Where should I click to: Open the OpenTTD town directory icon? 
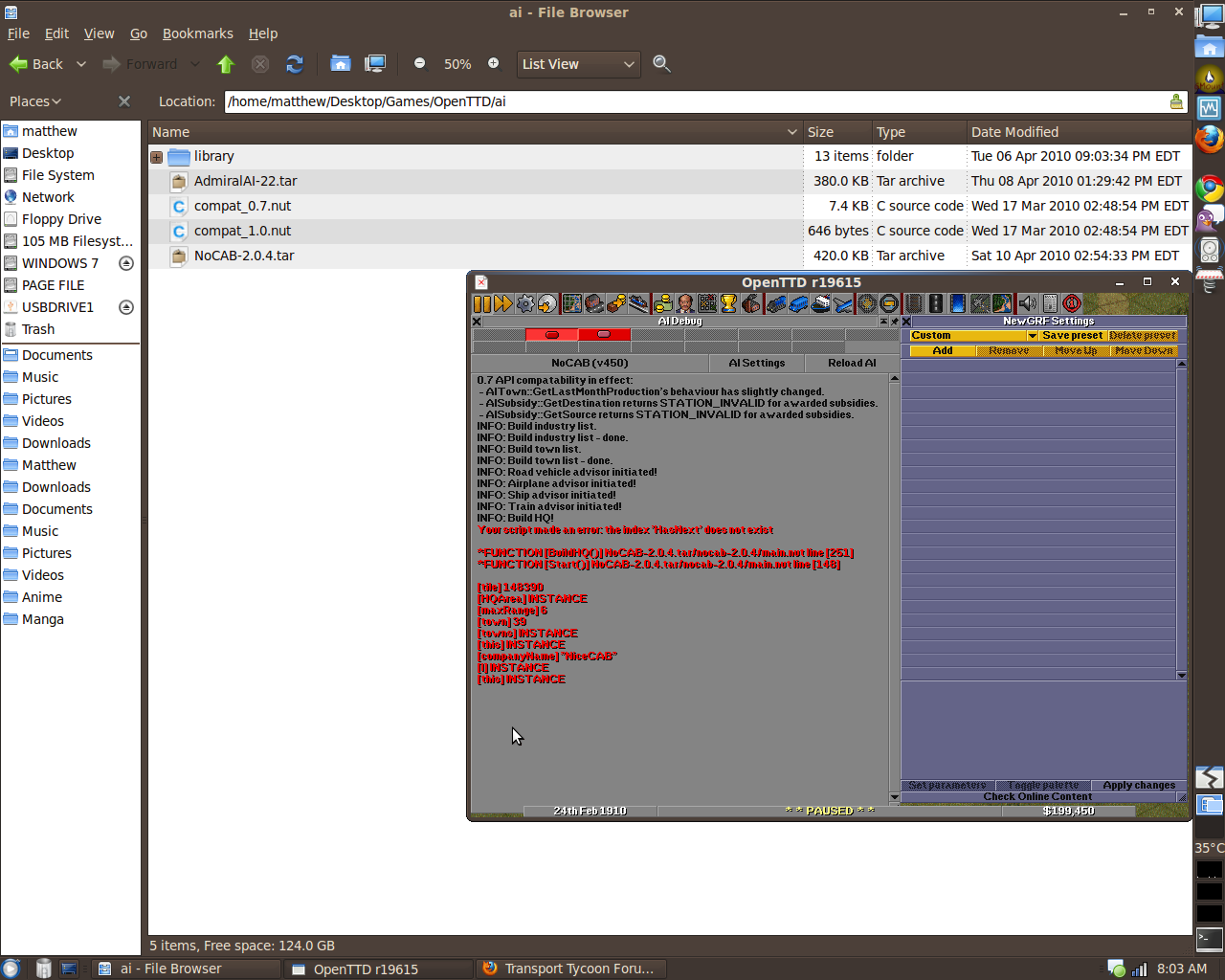point(594,303)
